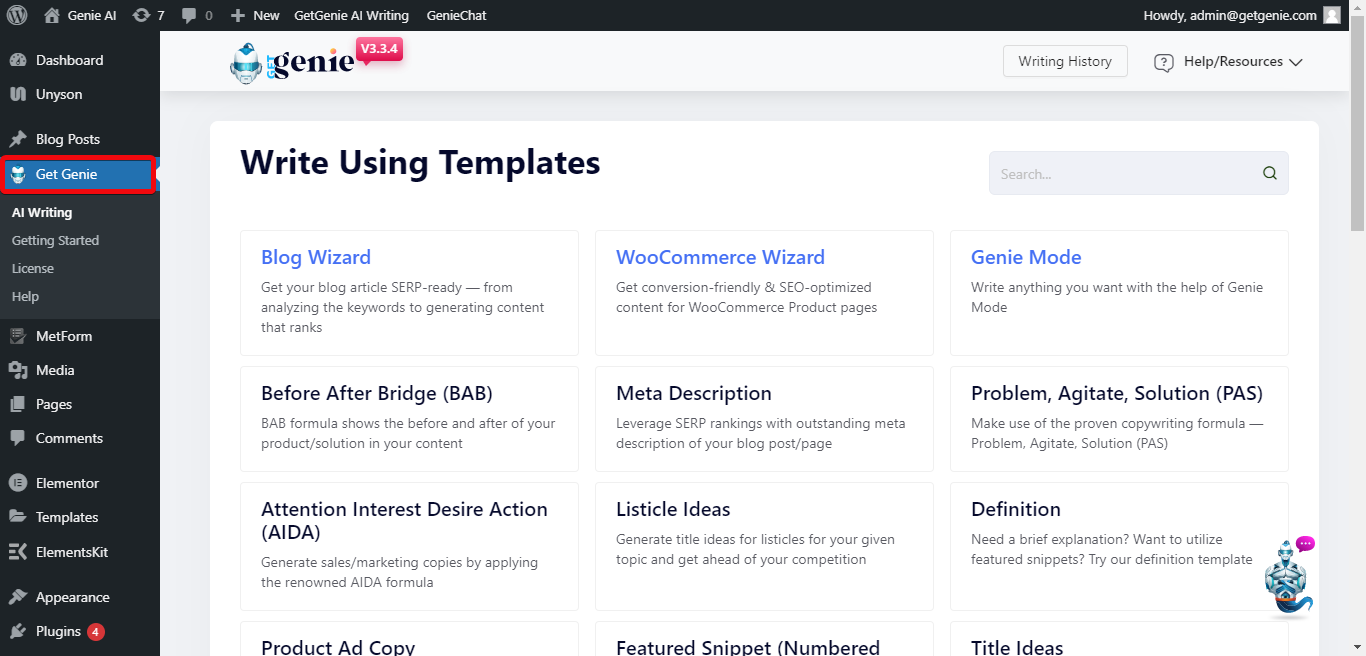1366x656 pixels.
Task: Open the Before After Bridge (BAB) template
Action: [409, 419]
